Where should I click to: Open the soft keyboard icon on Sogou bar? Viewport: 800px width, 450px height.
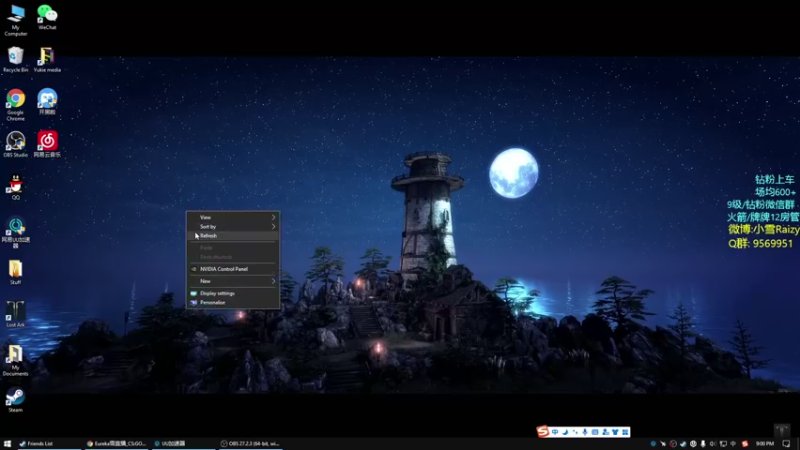(x=595, y=432)
